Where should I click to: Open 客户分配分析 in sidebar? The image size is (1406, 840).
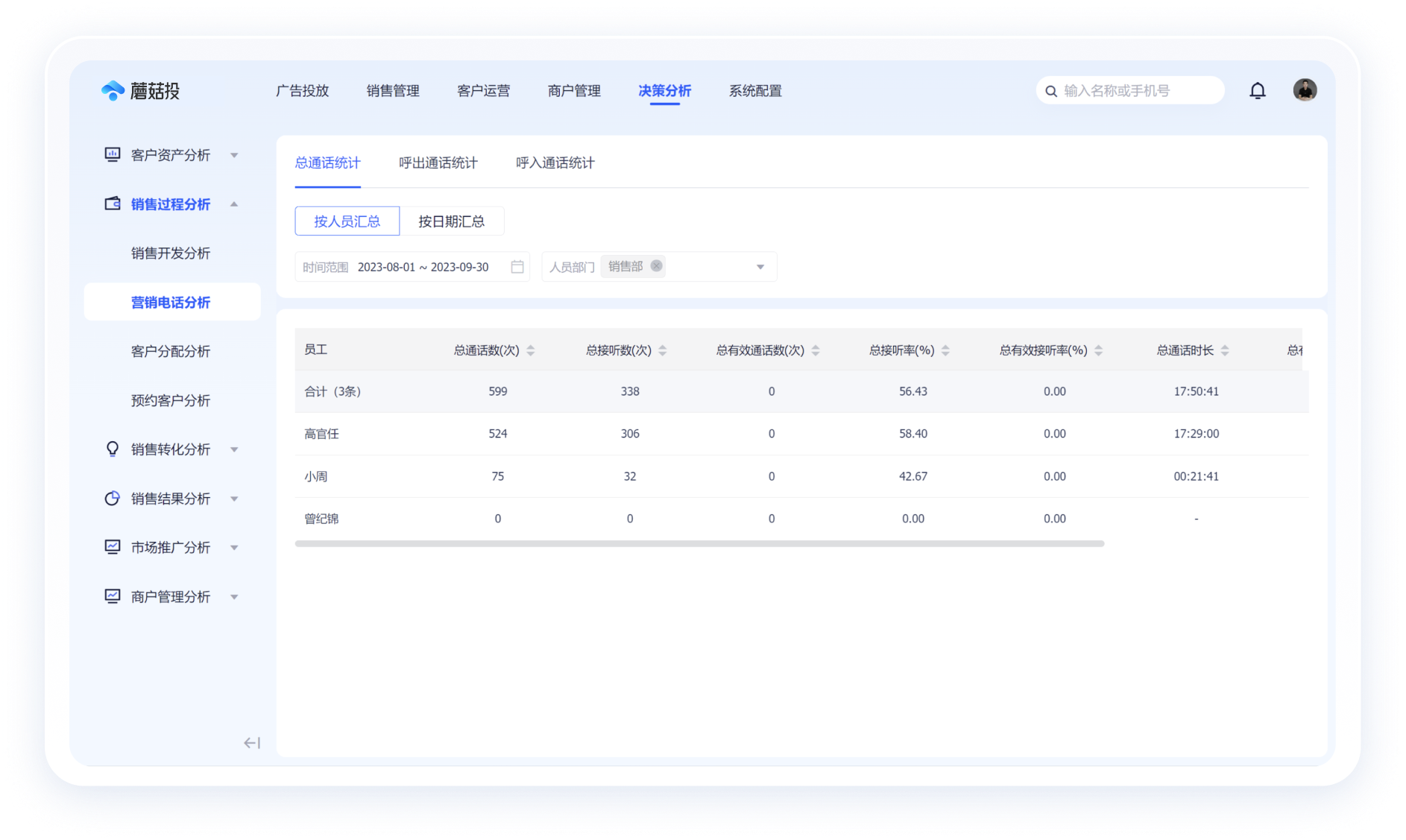pos(171,351)
